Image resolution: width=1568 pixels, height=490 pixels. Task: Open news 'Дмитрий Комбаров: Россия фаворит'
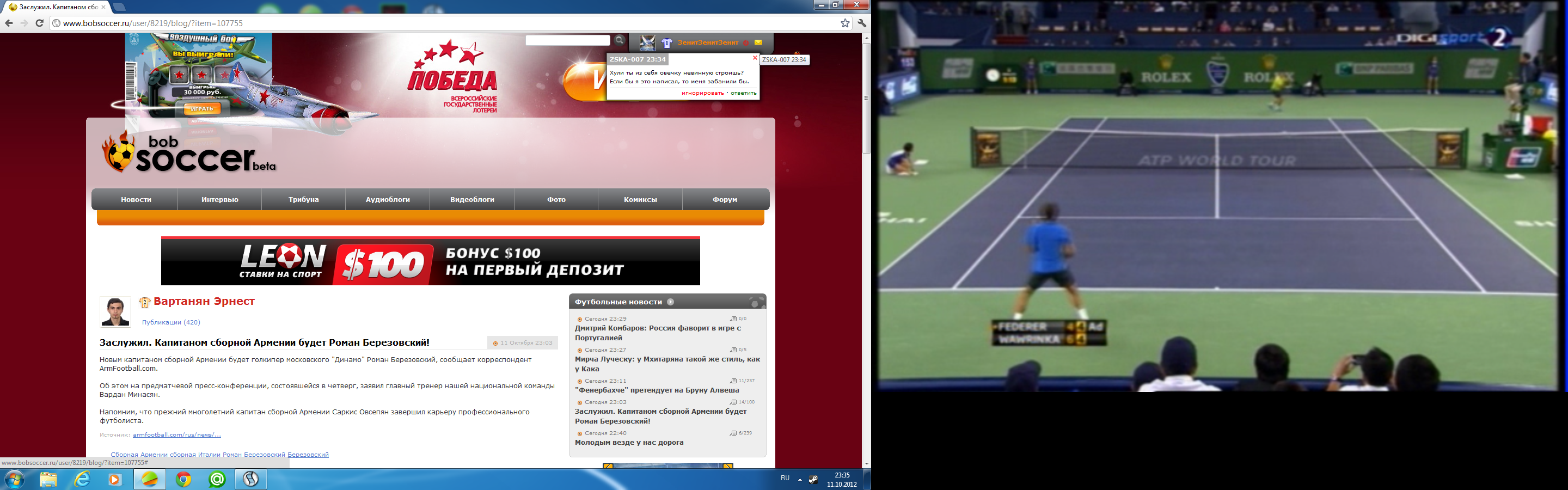coord(658,333)
